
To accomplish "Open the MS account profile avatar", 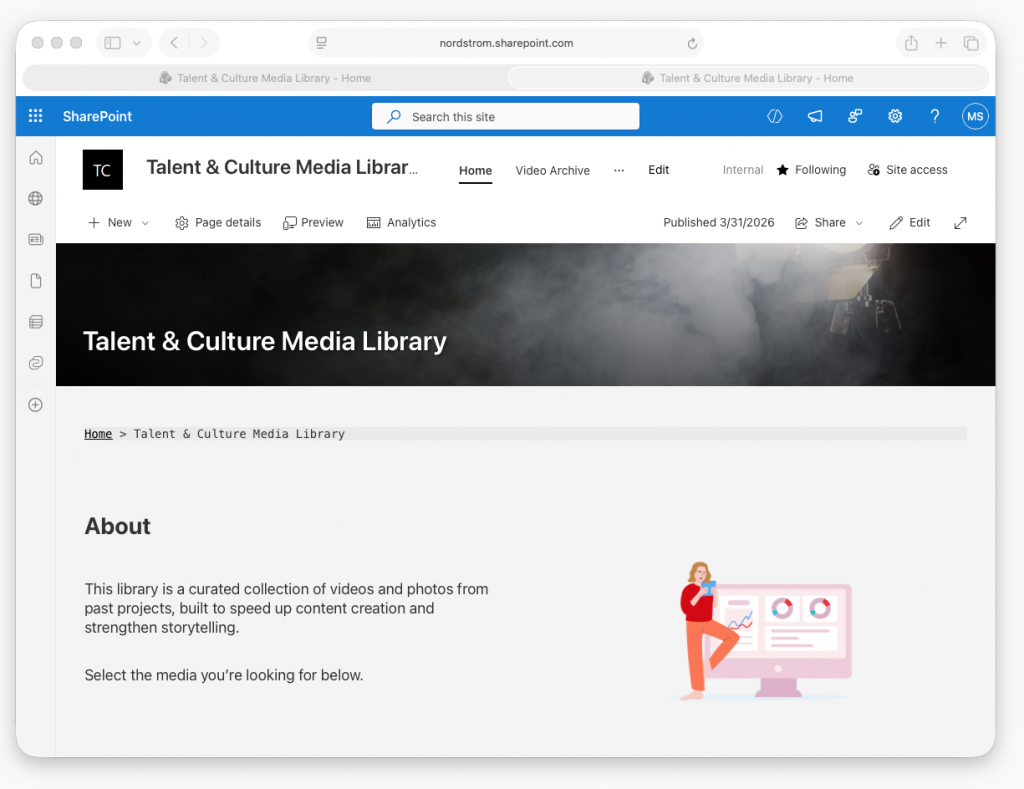I will (975, 116).
